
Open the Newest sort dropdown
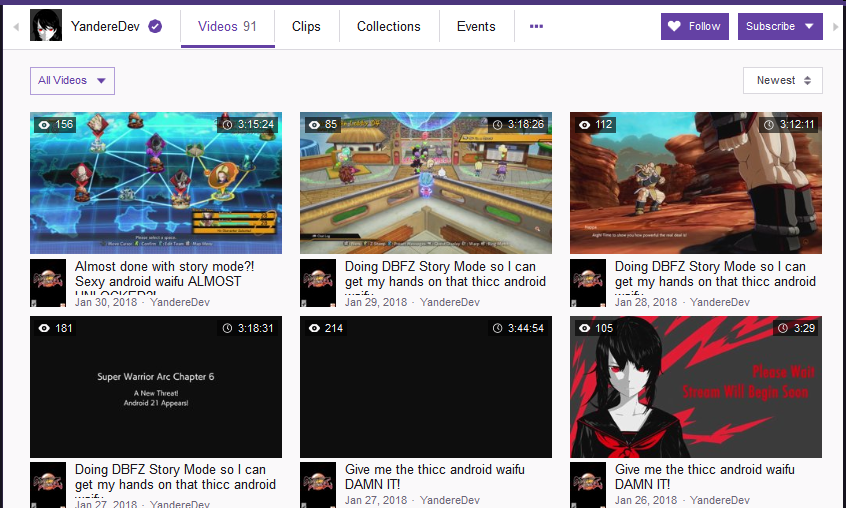pos(782,80)
